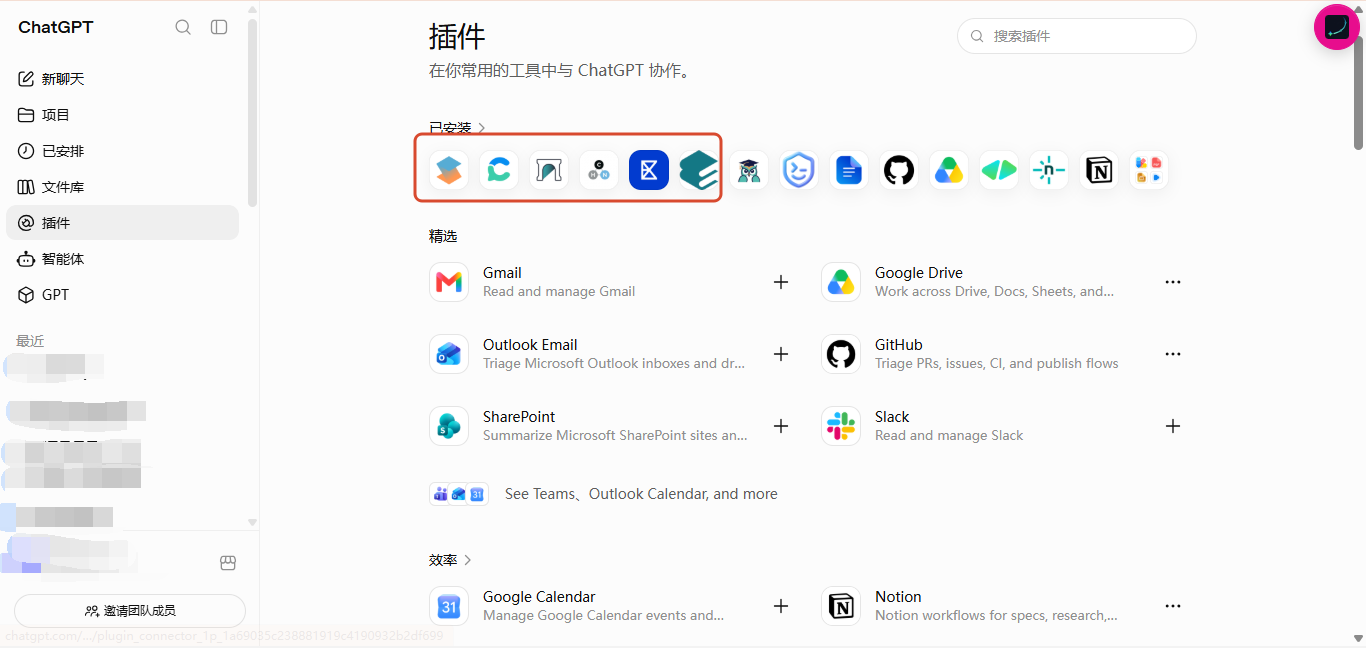Viewport: 1366px width, 648px height.
Task: Start a 新聊天 from the sidebar
Action: (122, 79)
